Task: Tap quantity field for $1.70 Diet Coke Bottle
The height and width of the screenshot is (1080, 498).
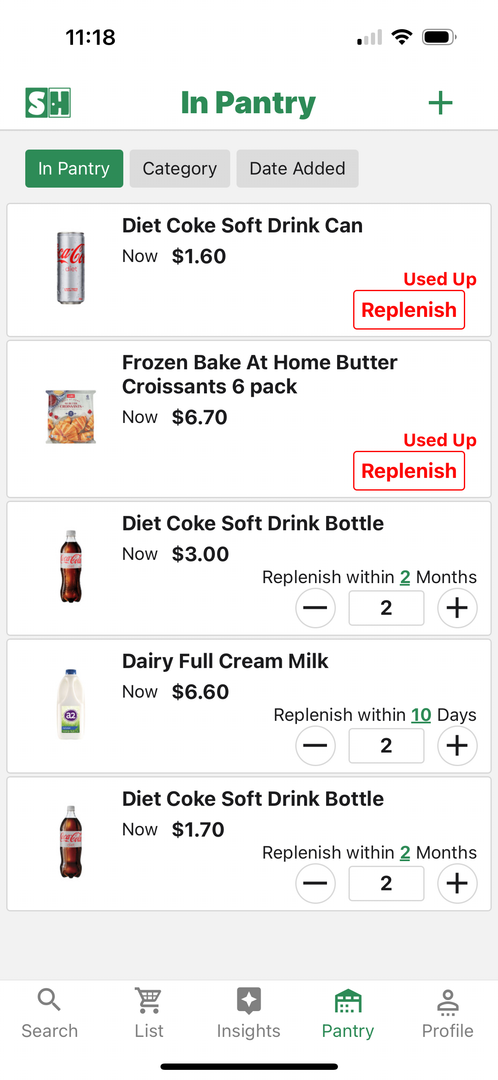Action: [386, 884]
